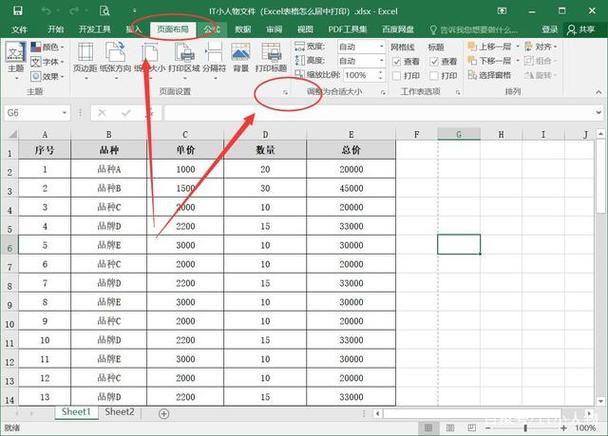Click the Sign in (登录) link
Viewport: 608px width, 436px height.
549,29
